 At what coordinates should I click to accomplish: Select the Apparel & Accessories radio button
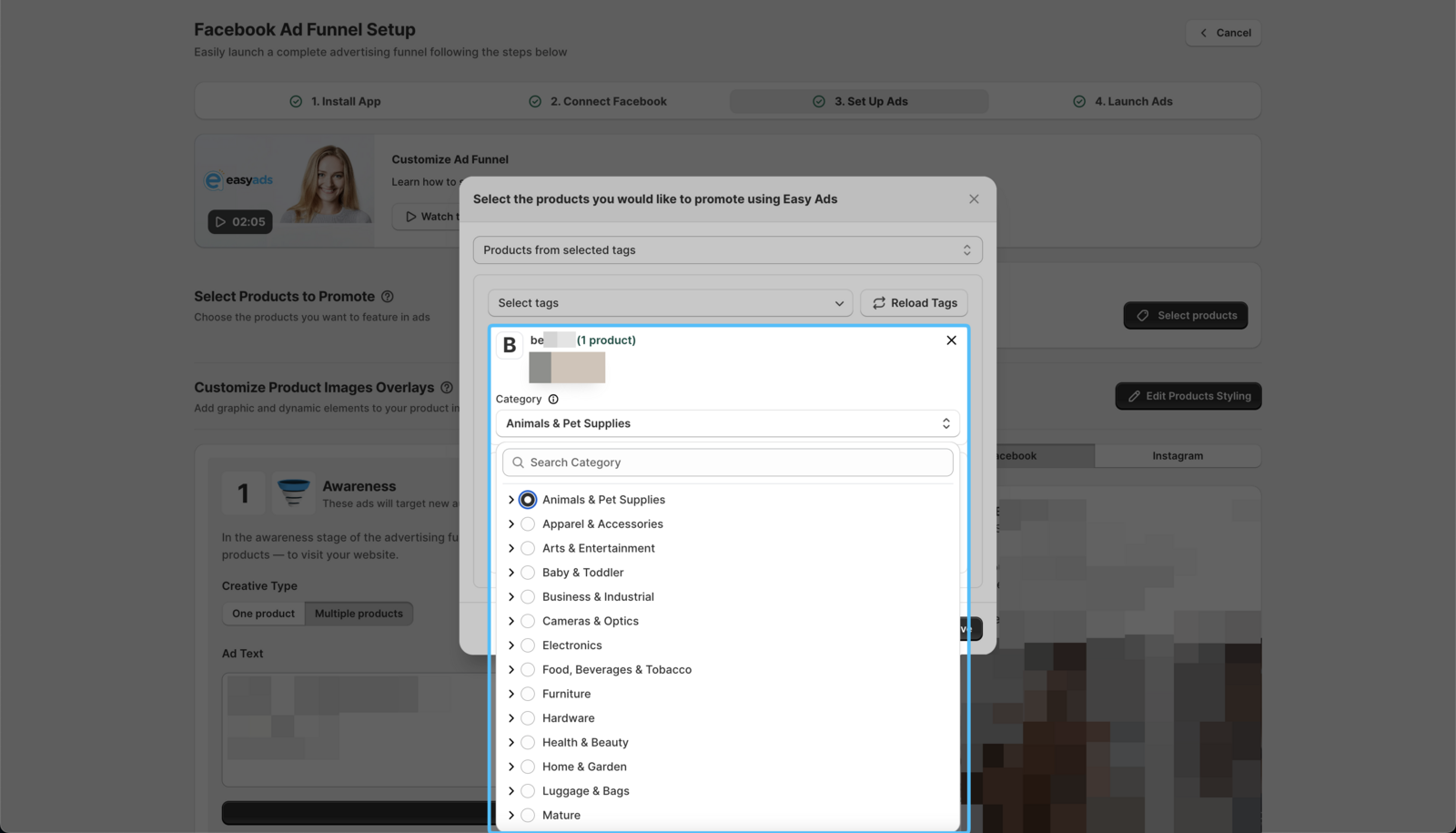coord(528,523)
